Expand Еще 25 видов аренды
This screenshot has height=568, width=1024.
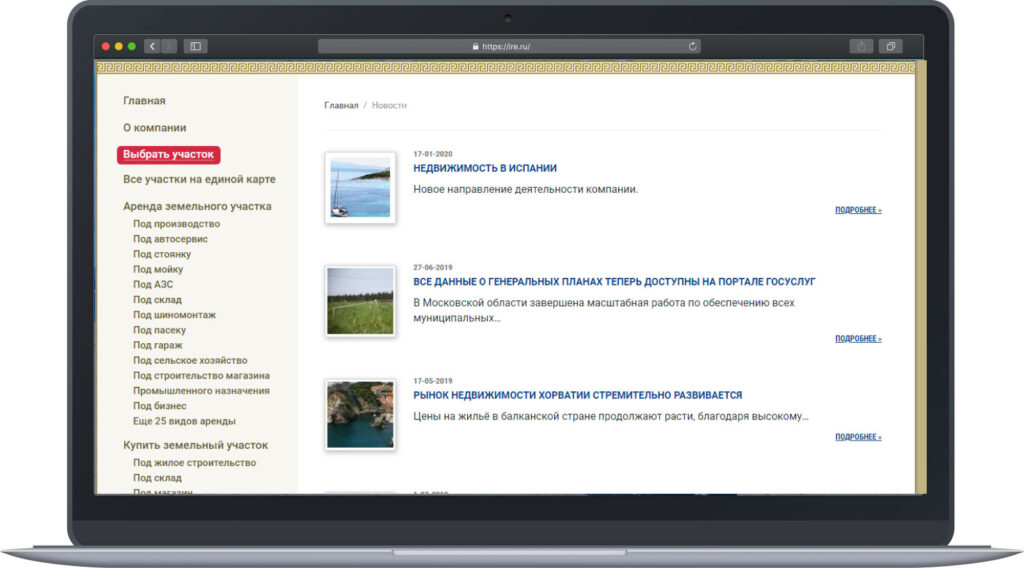tap(184, 421)
